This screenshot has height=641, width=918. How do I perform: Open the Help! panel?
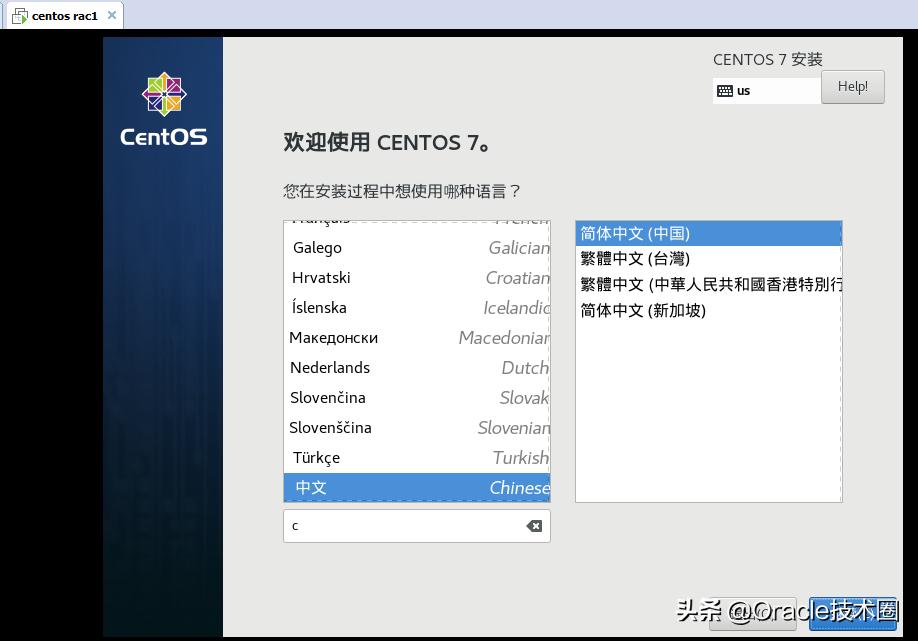tap(852, 87)
